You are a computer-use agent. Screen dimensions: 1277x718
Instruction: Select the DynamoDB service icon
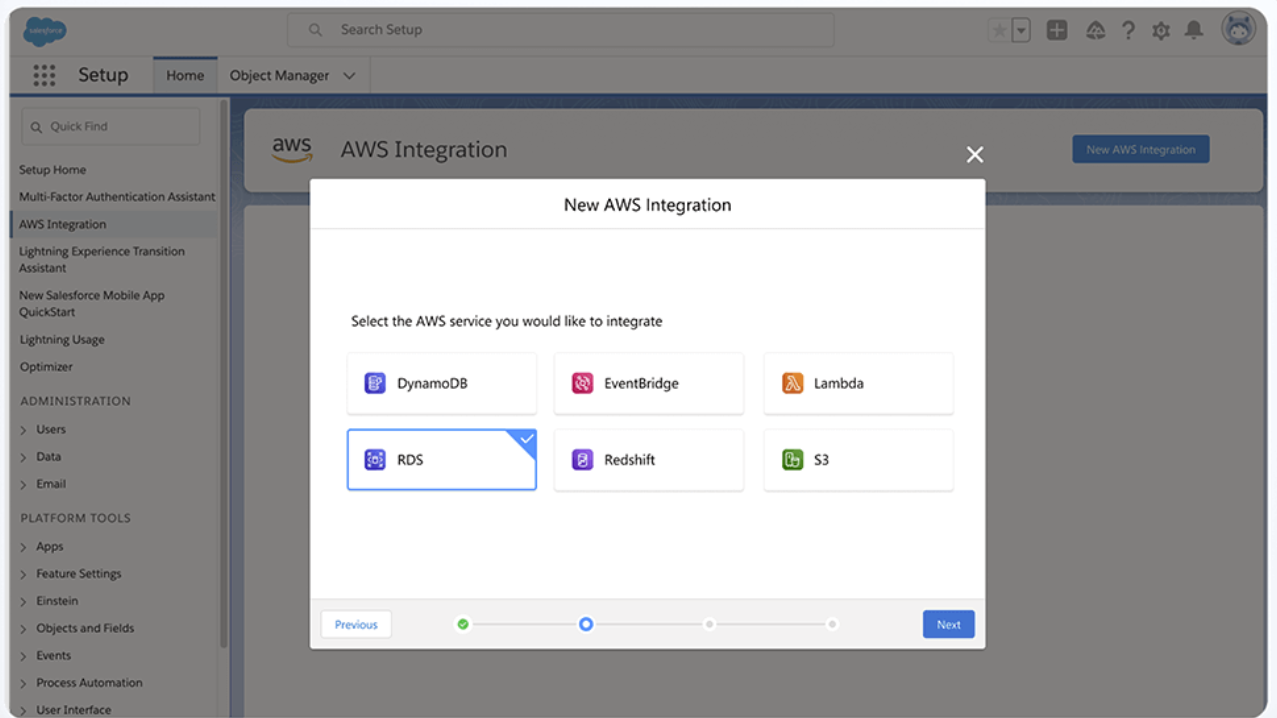374,383
